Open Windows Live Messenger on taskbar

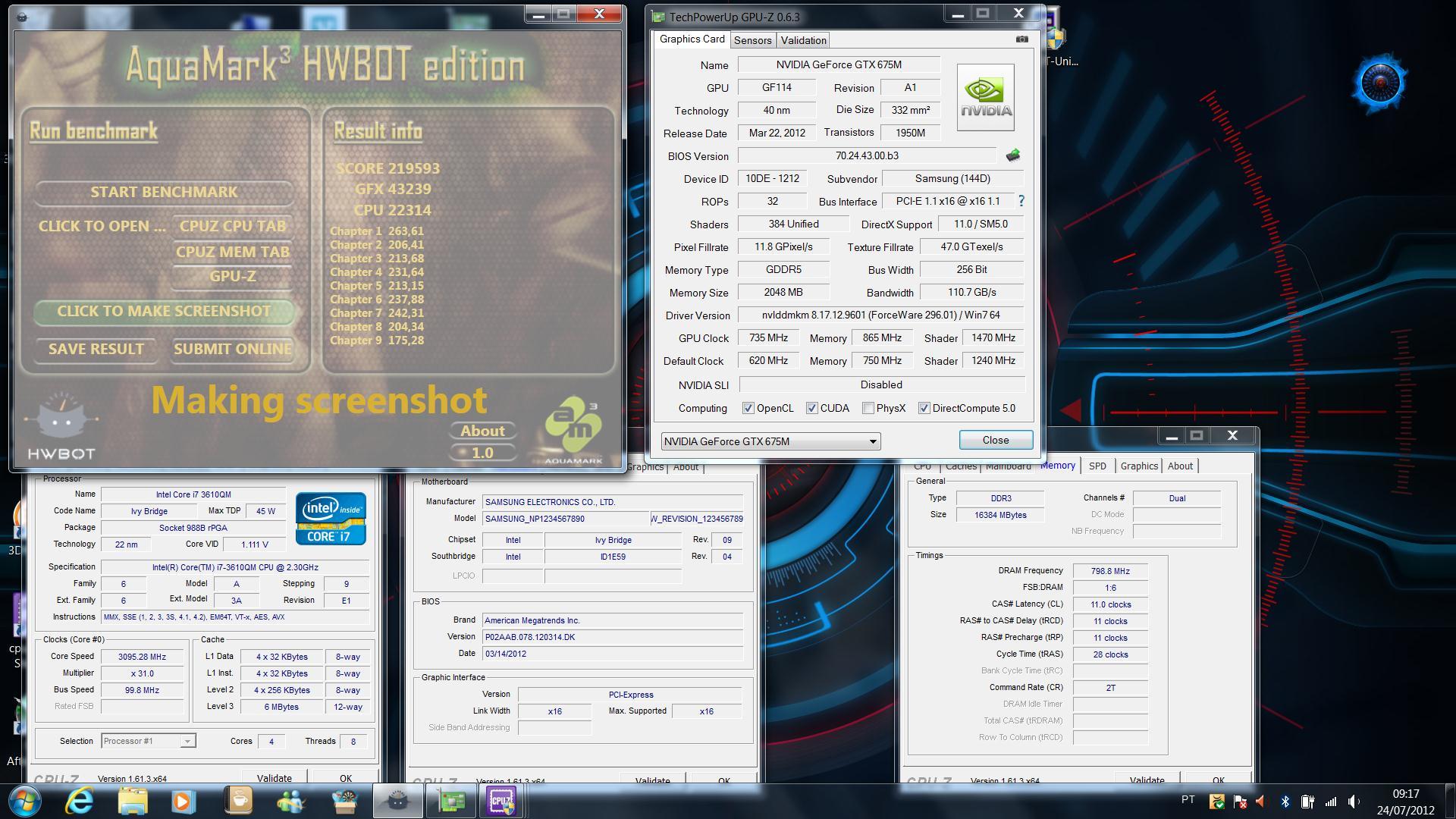pyautogui.click(x=290, y=801)
